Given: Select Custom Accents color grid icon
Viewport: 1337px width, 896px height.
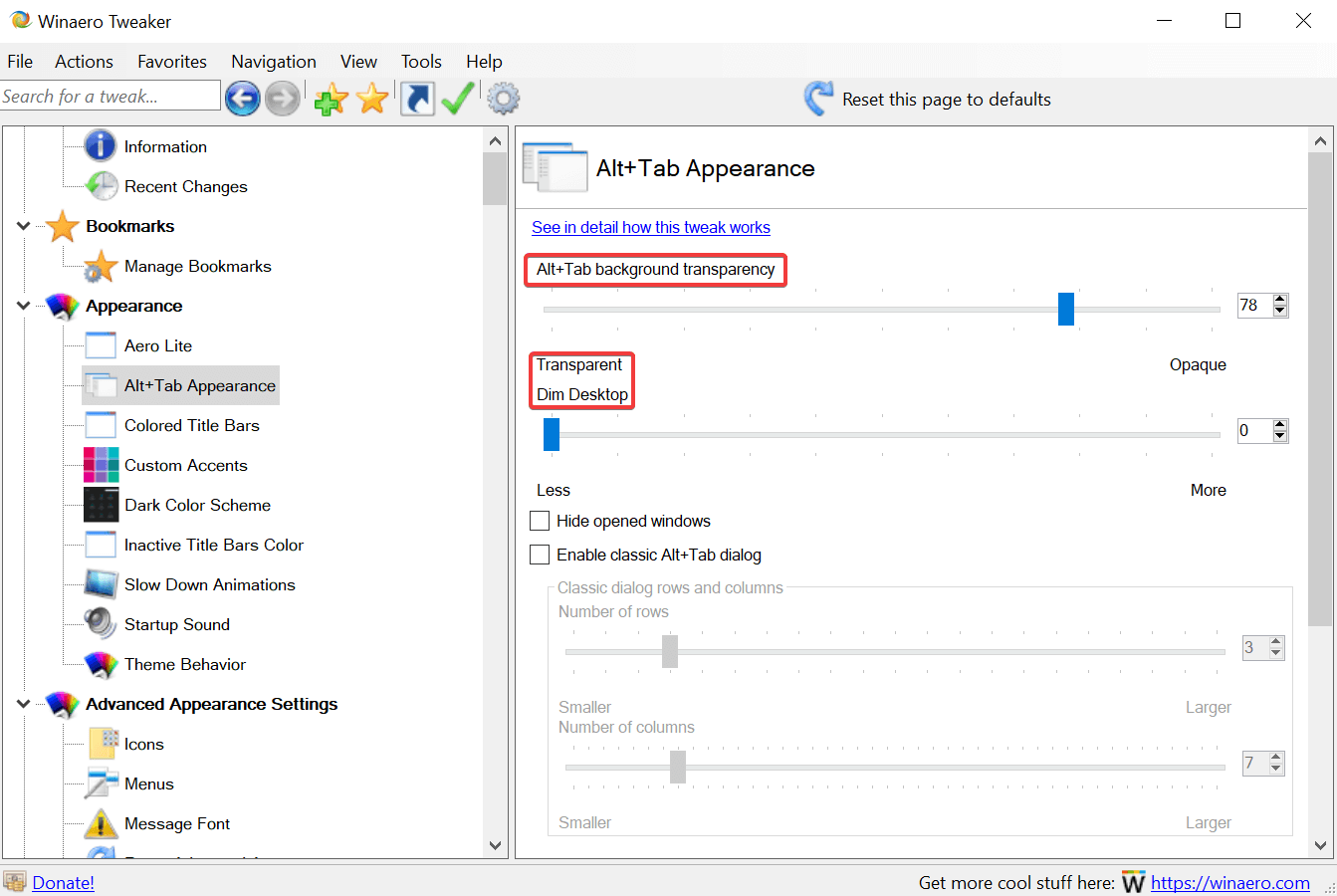Looking at the screenshot, I should click(102, 465).
